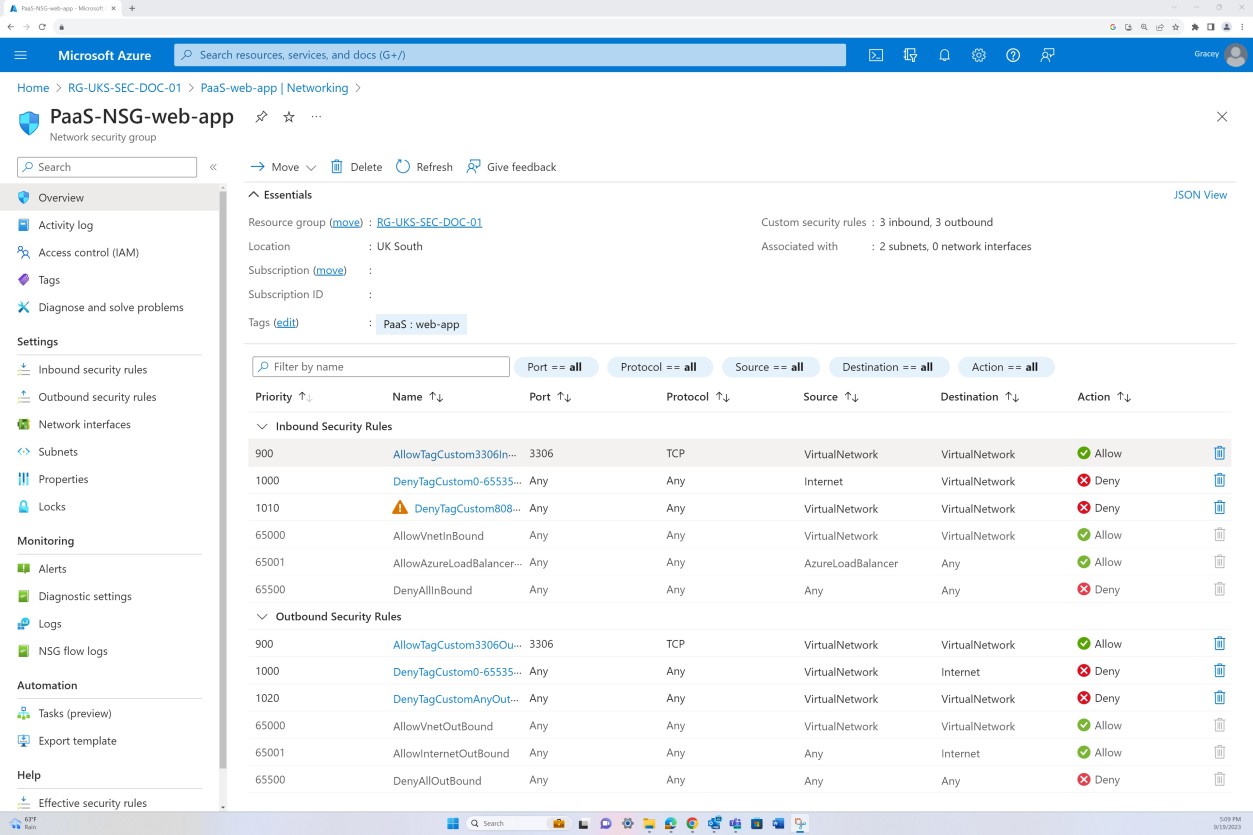Add PaaS-NSG-web-app to favorites via star
Viewport: 1253px width, 835px height.
tap(288, 116)
